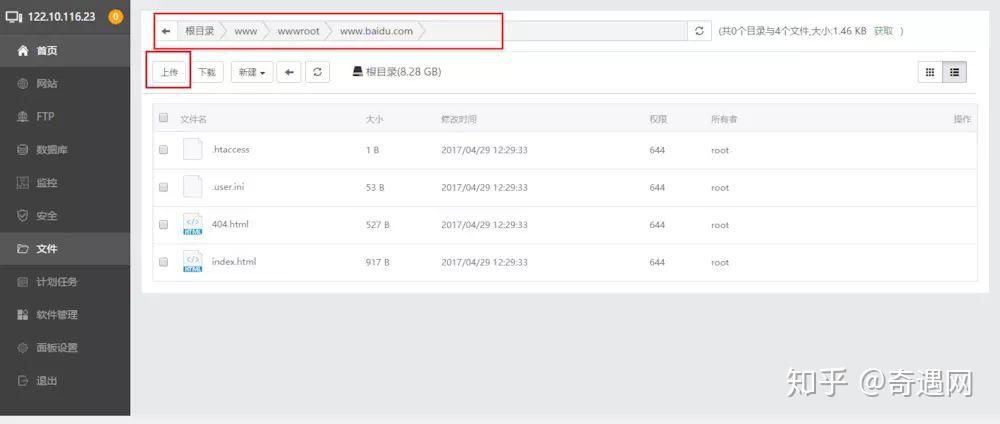The height and width of the screenshot is (424, 1000).
Task: Click the back arrow in the path bar
Action: click(166, 31)
